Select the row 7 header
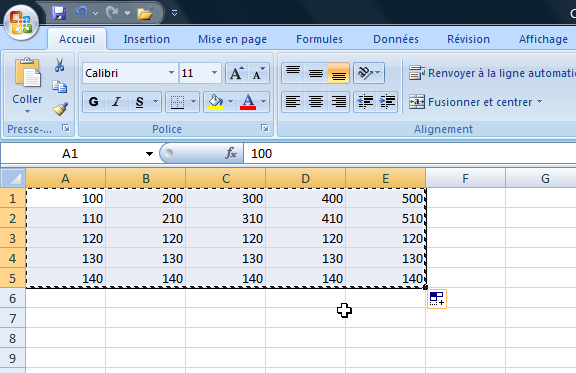The height and width of the screenshot is (373, 576). (13, 318)
